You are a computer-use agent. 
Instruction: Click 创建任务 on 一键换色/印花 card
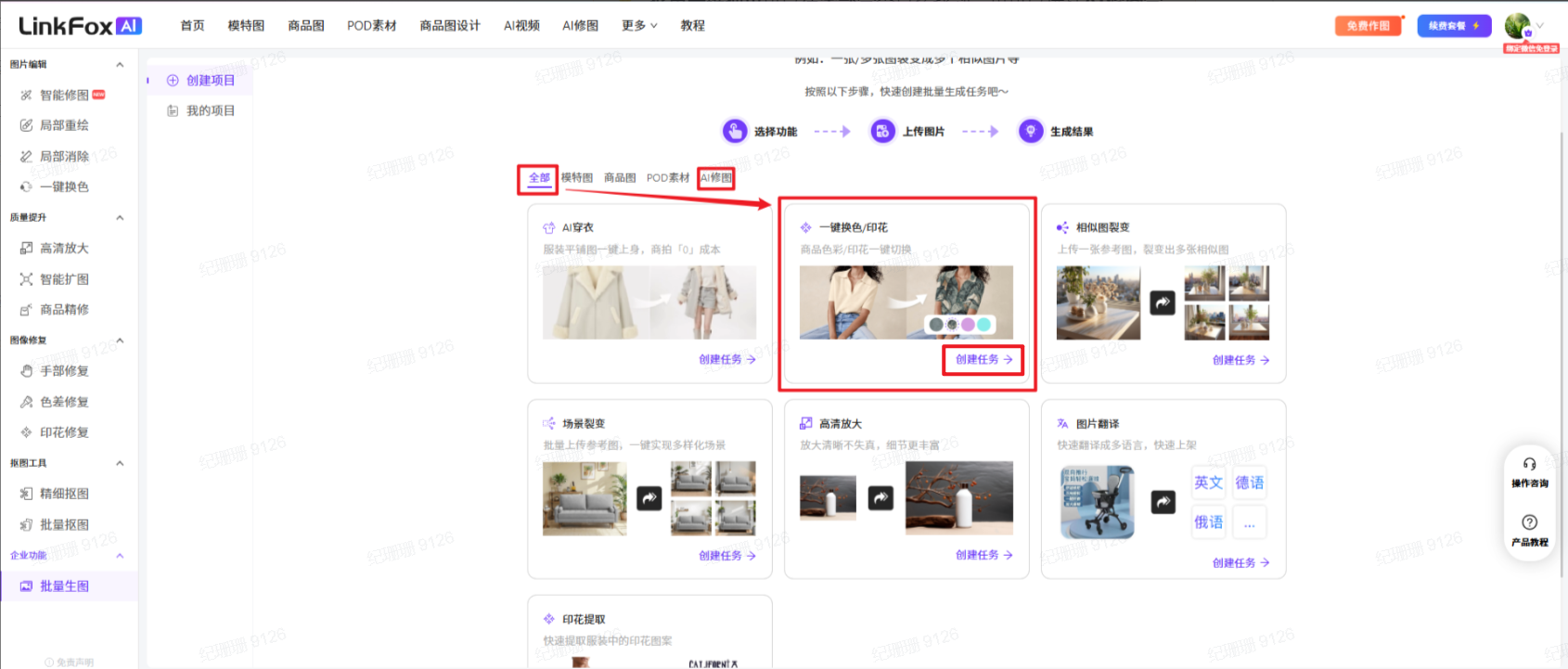click(x=983, y=359)
